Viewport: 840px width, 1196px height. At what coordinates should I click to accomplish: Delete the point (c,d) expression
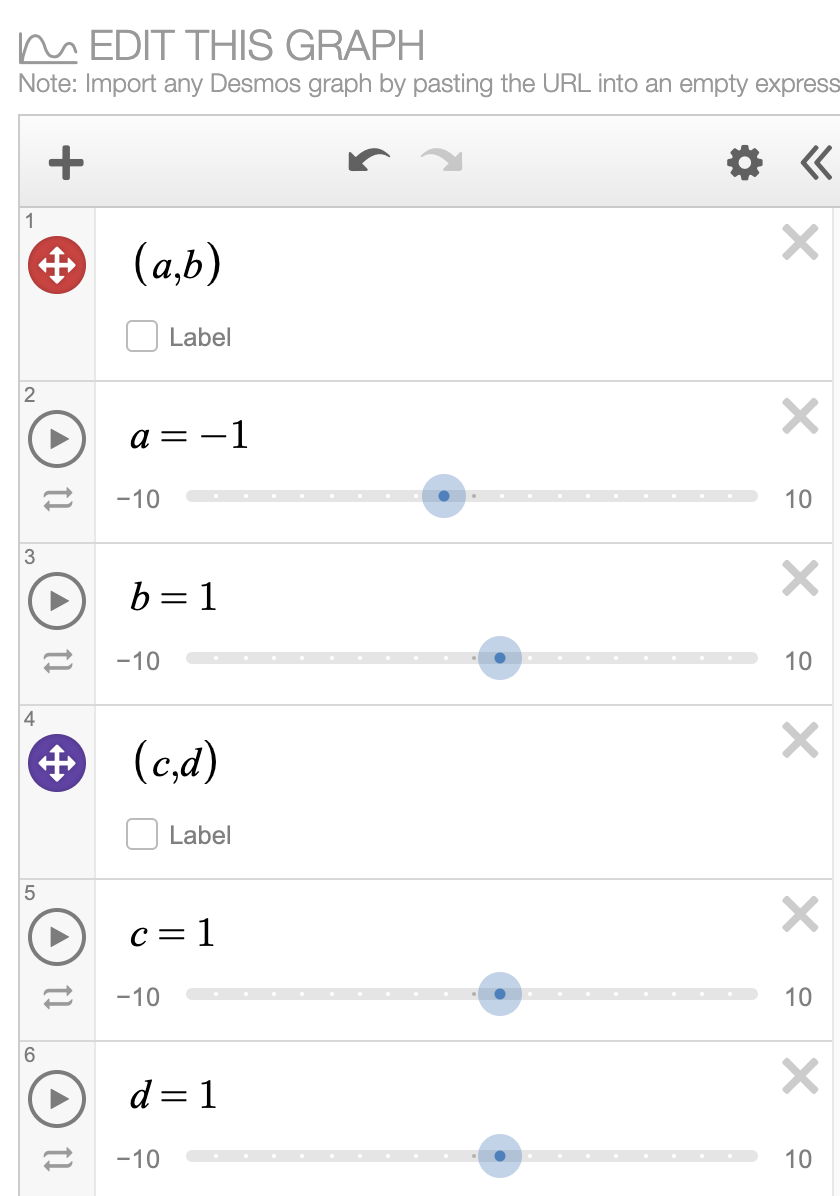pos(799,740)
